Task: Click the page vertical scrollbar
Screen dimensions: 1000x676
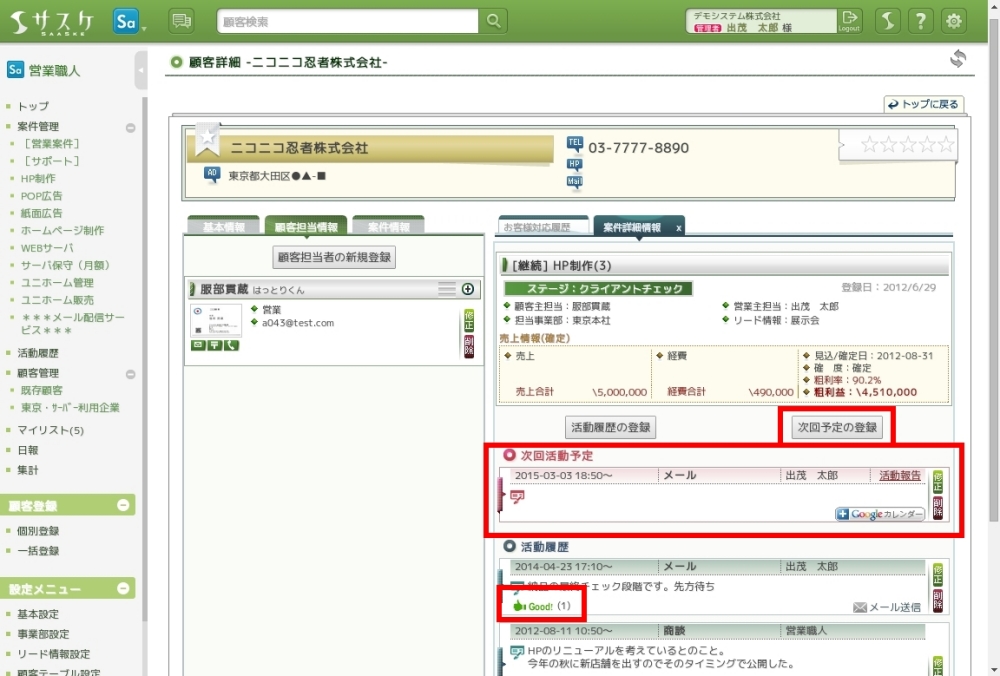Action: 994,268
